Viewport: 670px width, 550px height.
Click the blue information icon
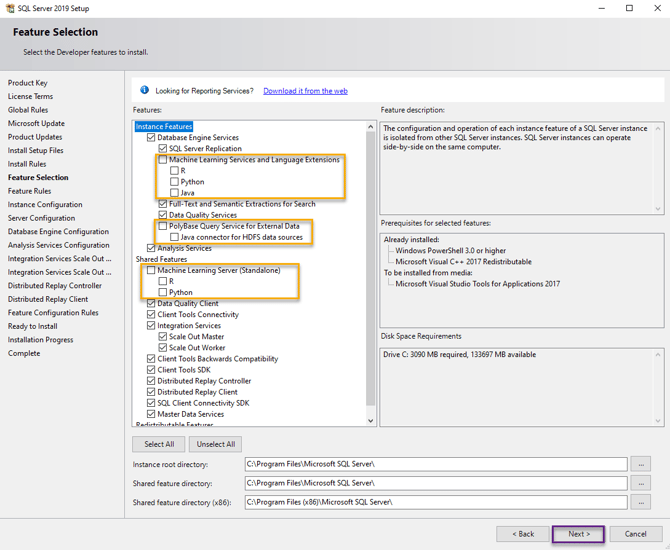(x=144, y=91)
